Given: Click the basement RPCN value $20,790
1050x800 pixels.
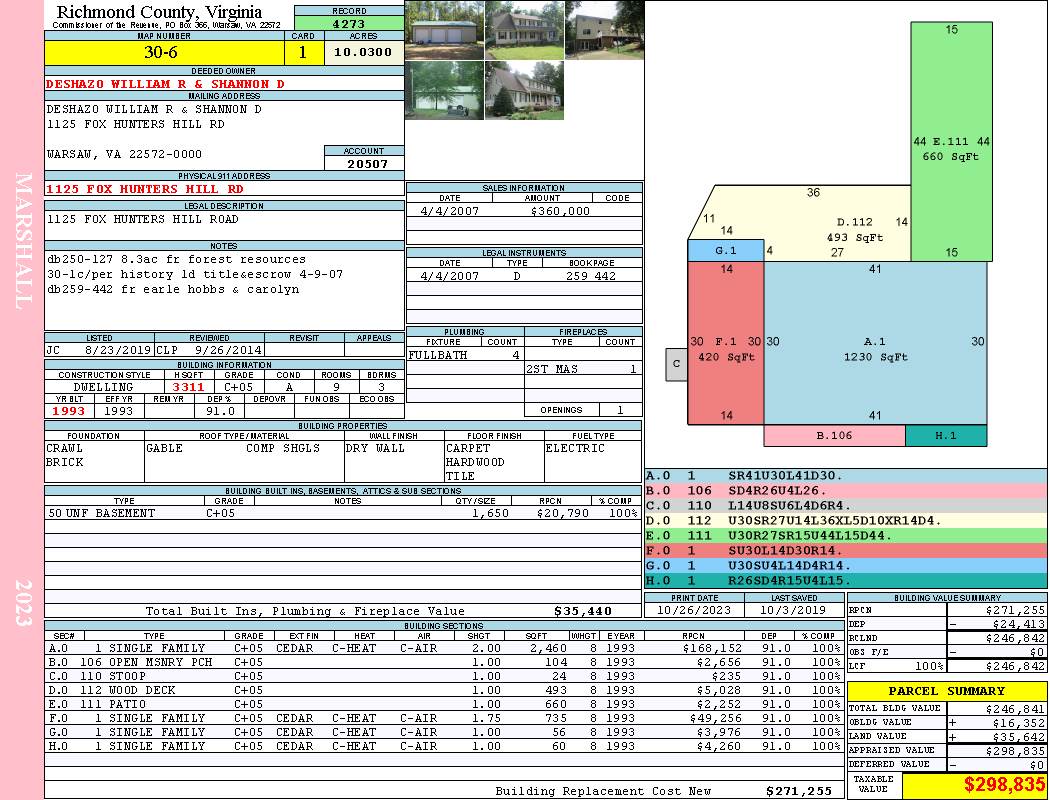Looking at the screenshot, I should pos(562,513).
